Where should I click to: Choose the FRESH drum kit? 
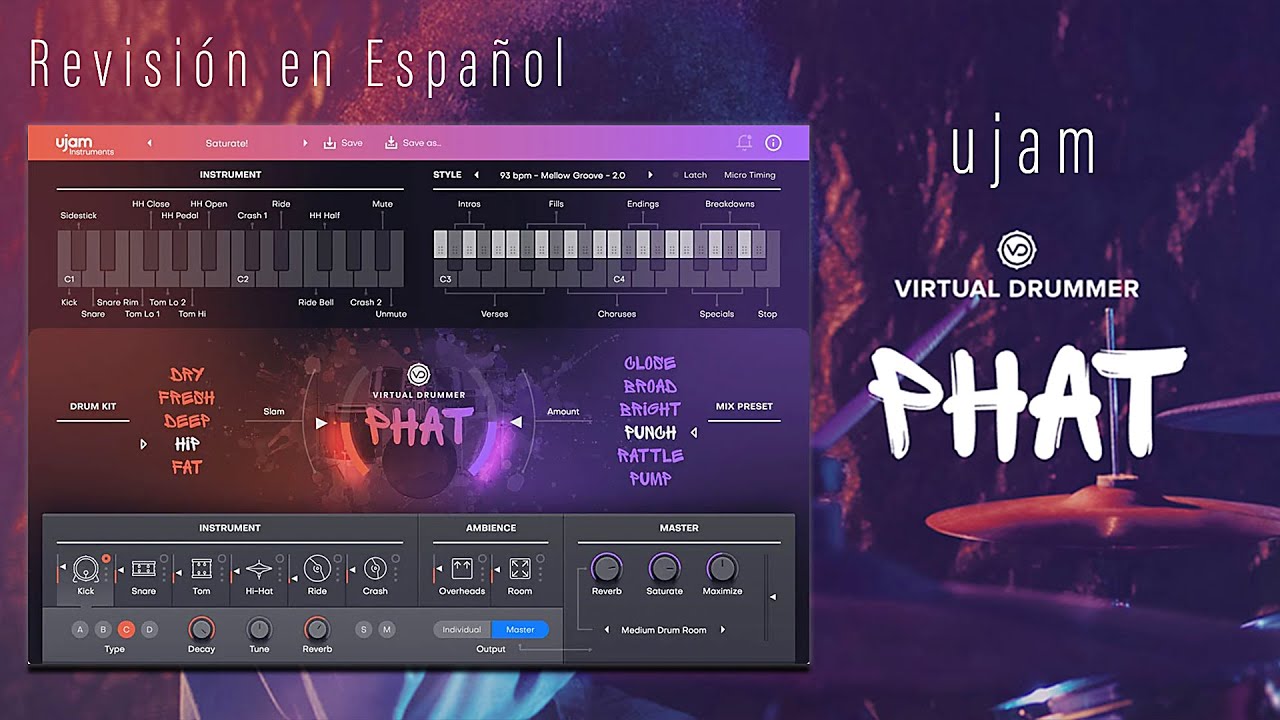point(187,398)
